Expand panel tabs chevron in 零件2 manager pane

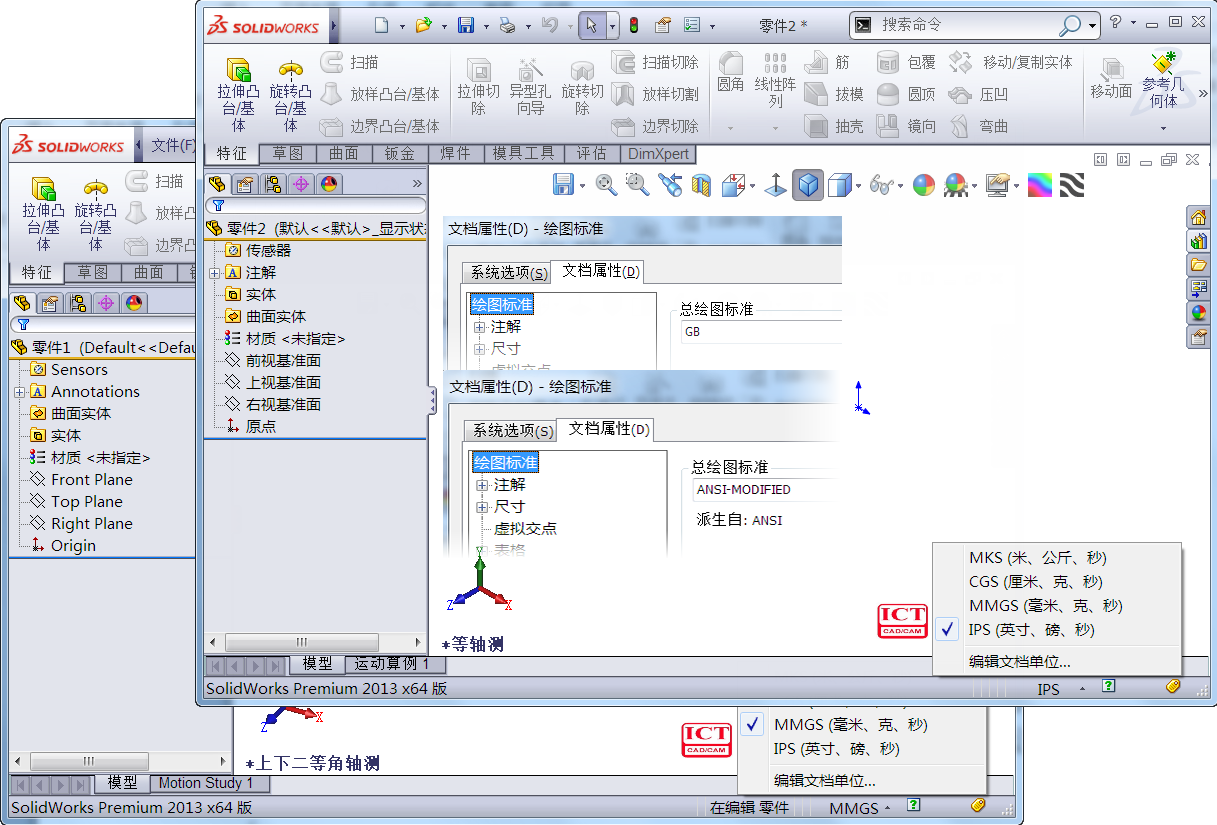(417, 184)
